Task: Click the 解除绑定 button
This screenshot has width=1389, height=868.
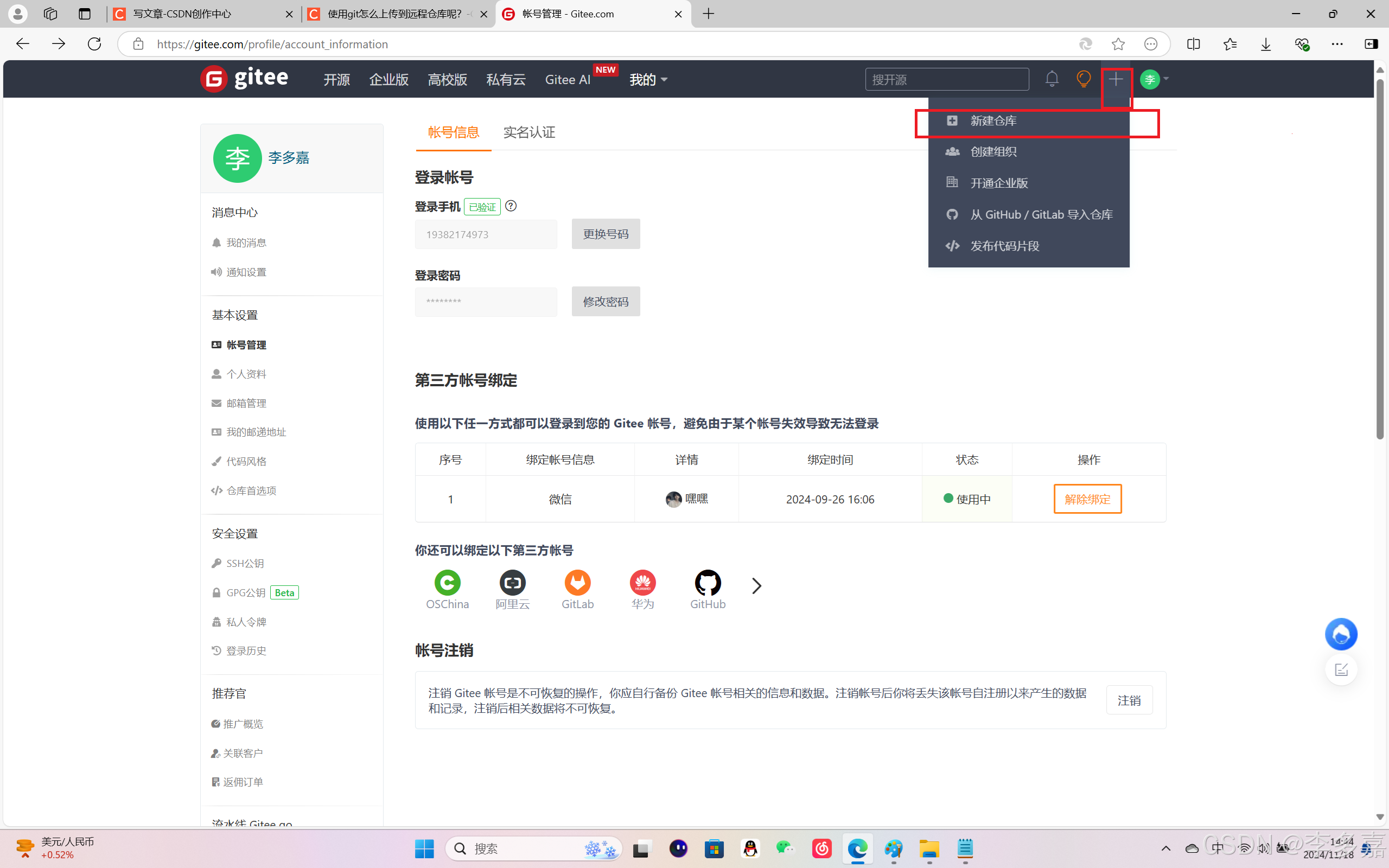Action: pos(1087,499)
